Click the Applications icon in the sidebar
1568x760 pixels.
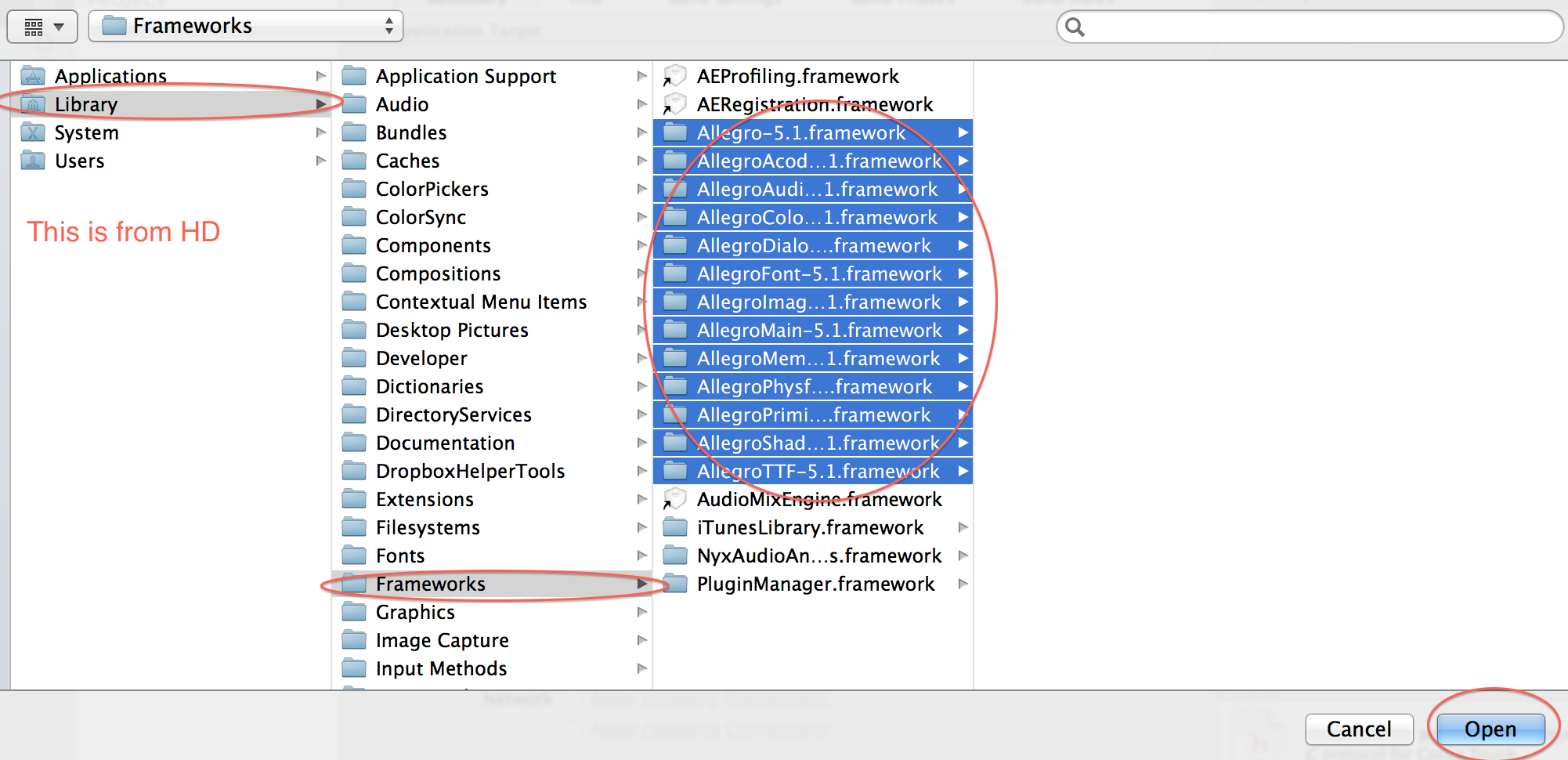[x=31, y=75]
